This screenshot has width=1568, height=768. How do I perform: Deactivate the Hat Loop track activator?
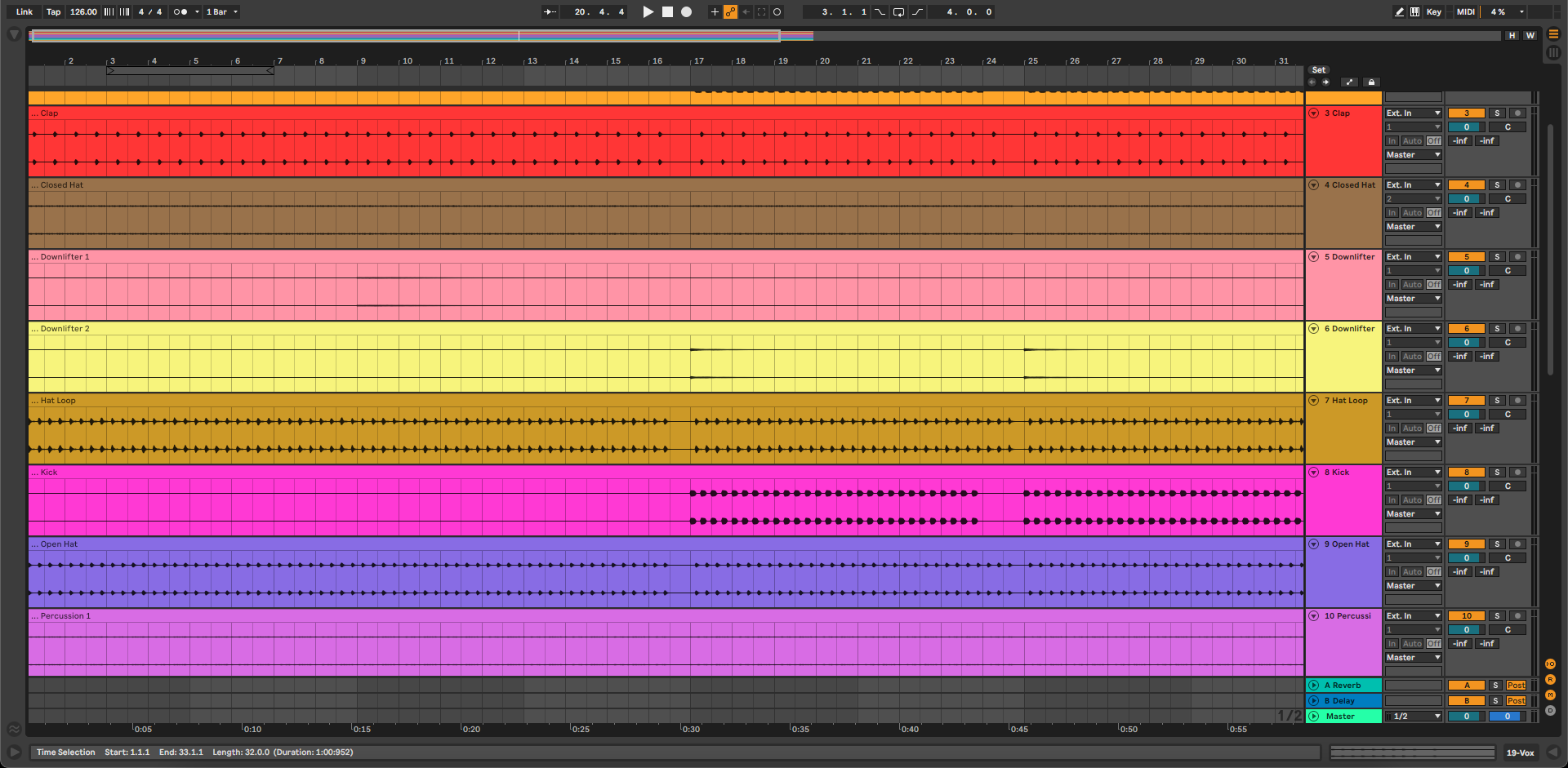(1466, 401)
